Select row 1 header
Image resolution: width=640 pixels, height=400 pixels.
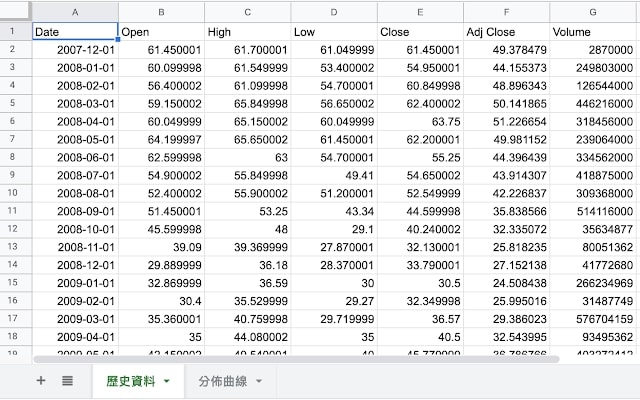(x=16, y=31)
